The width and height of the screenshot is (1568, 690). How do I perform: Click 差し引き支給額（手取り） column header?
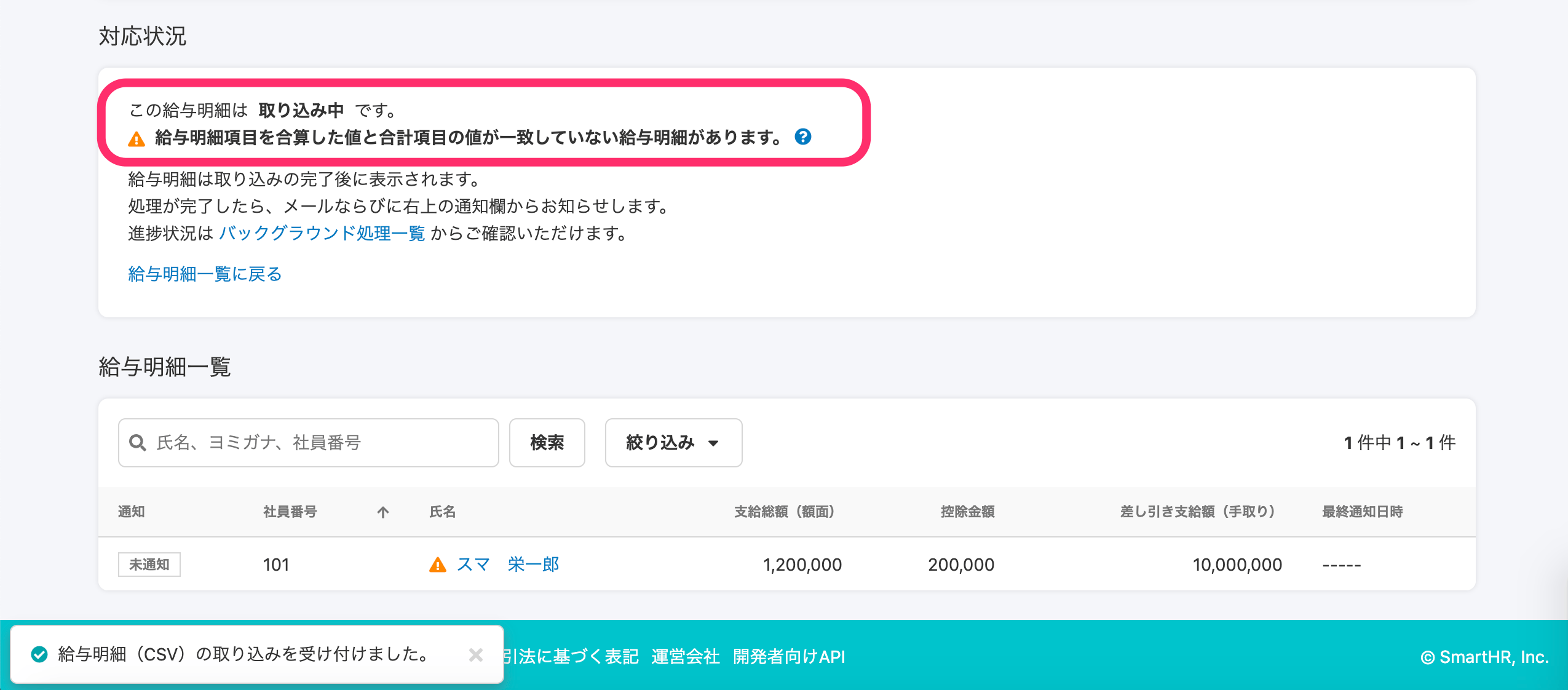[1198, 512]
